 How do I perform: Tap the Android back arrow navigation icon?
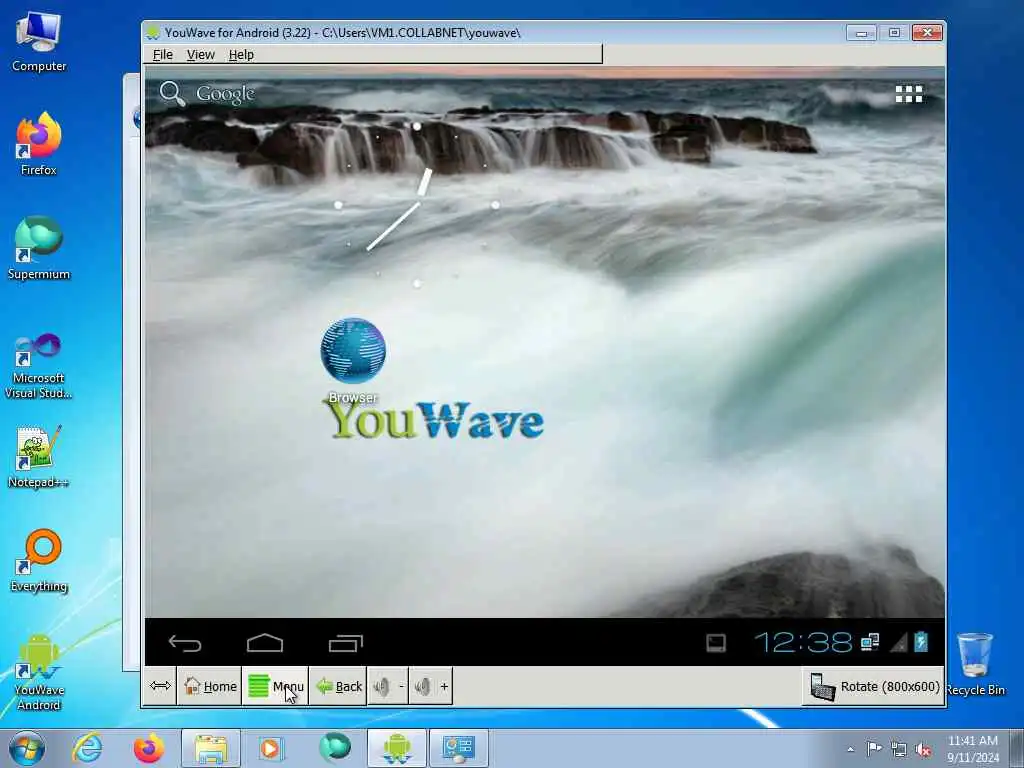(185, 643)
